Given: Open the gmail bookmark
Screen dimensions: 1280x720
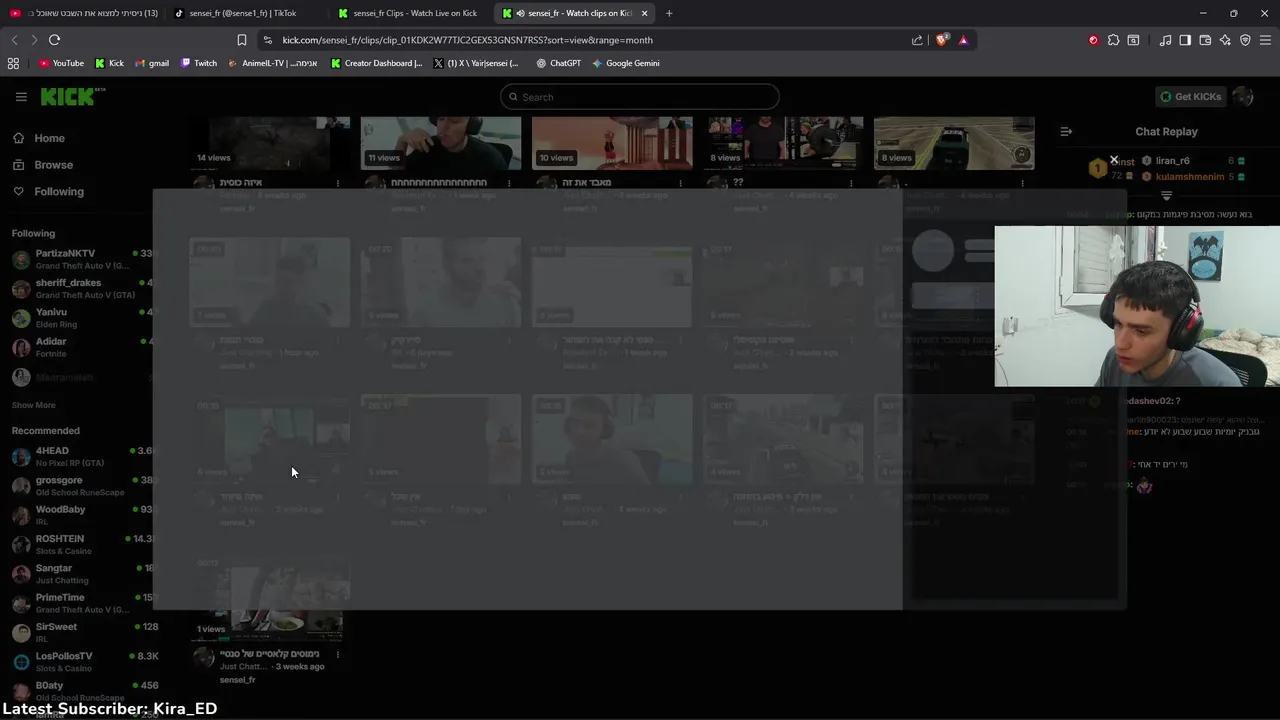Looking at the screenshot, I should tap(151, 63).
